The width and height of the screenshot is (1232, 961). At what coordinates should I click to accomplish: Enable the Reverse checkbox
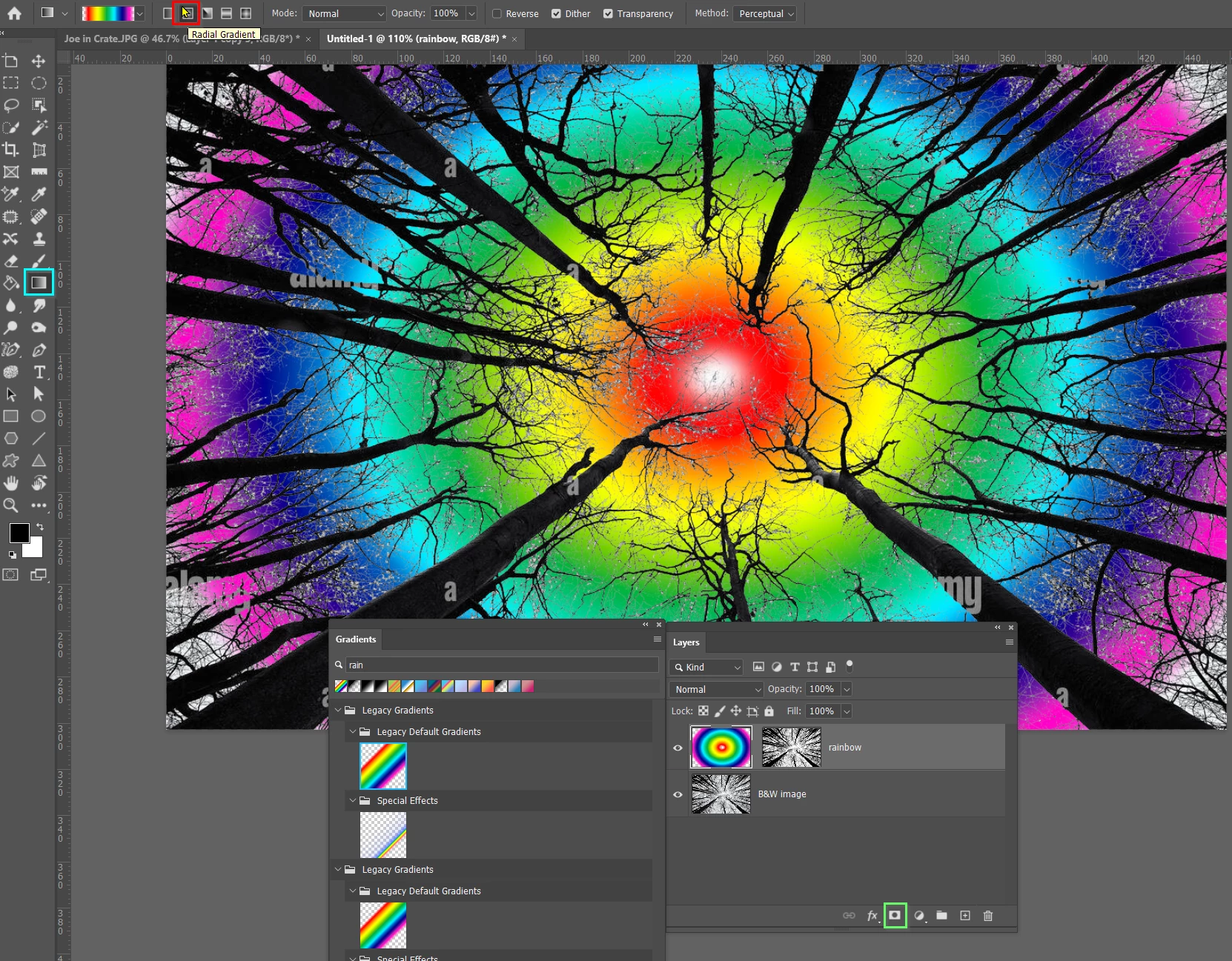[x=497, y=13]
